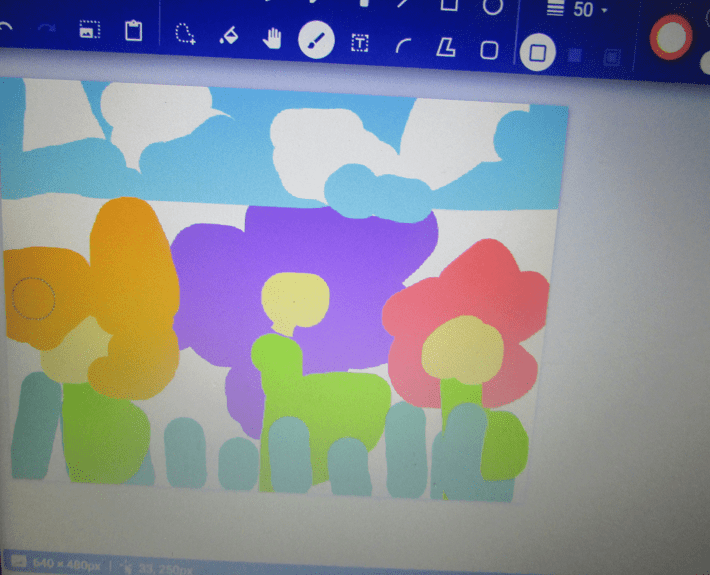Select the highlighted paintbrush tool
The image size is (710, 575).
click(316, 41)
